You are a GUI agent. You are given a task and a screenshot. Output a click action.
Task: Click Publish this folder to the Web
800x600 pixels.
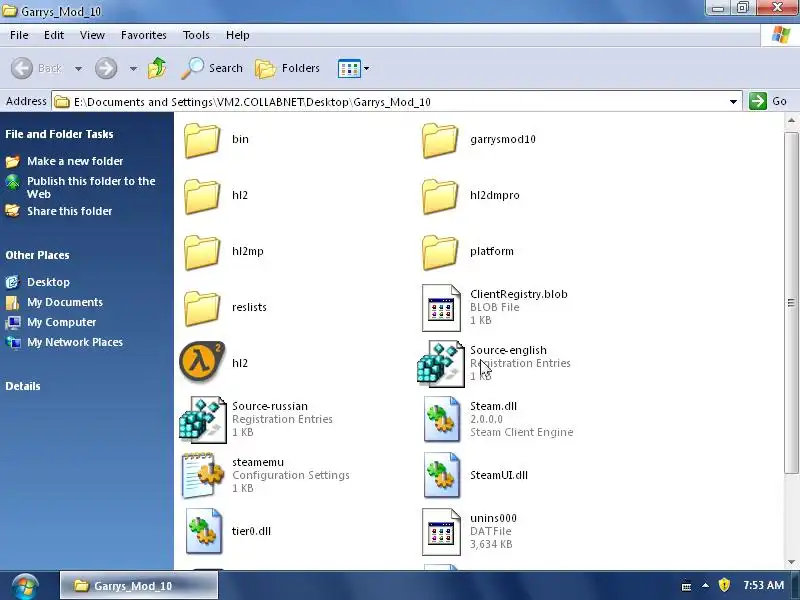click(x=91, y=187)
